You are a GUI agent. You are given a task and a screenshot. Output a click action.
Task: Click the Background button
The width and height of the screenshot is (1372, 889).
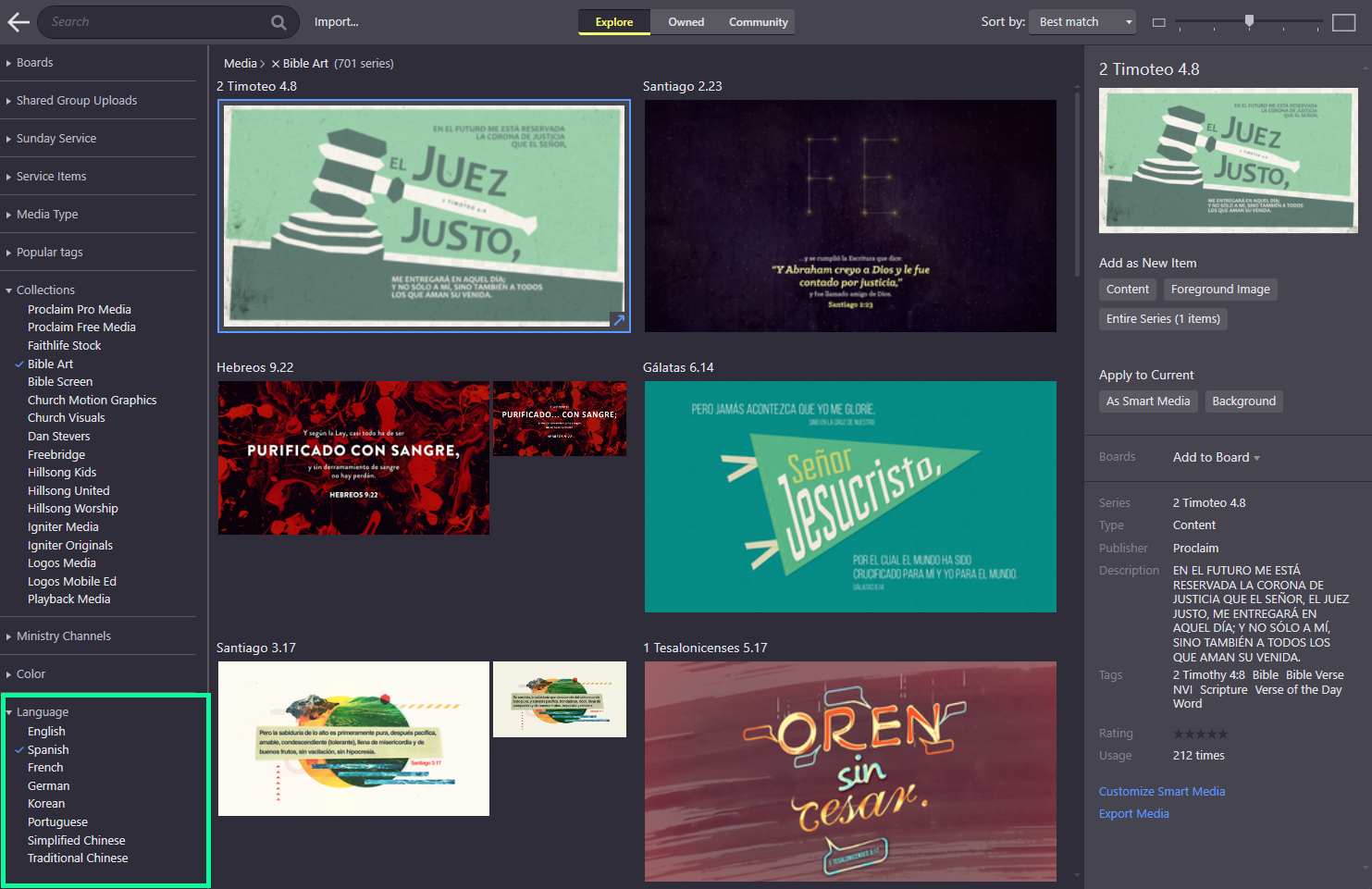coord(1243,401)
